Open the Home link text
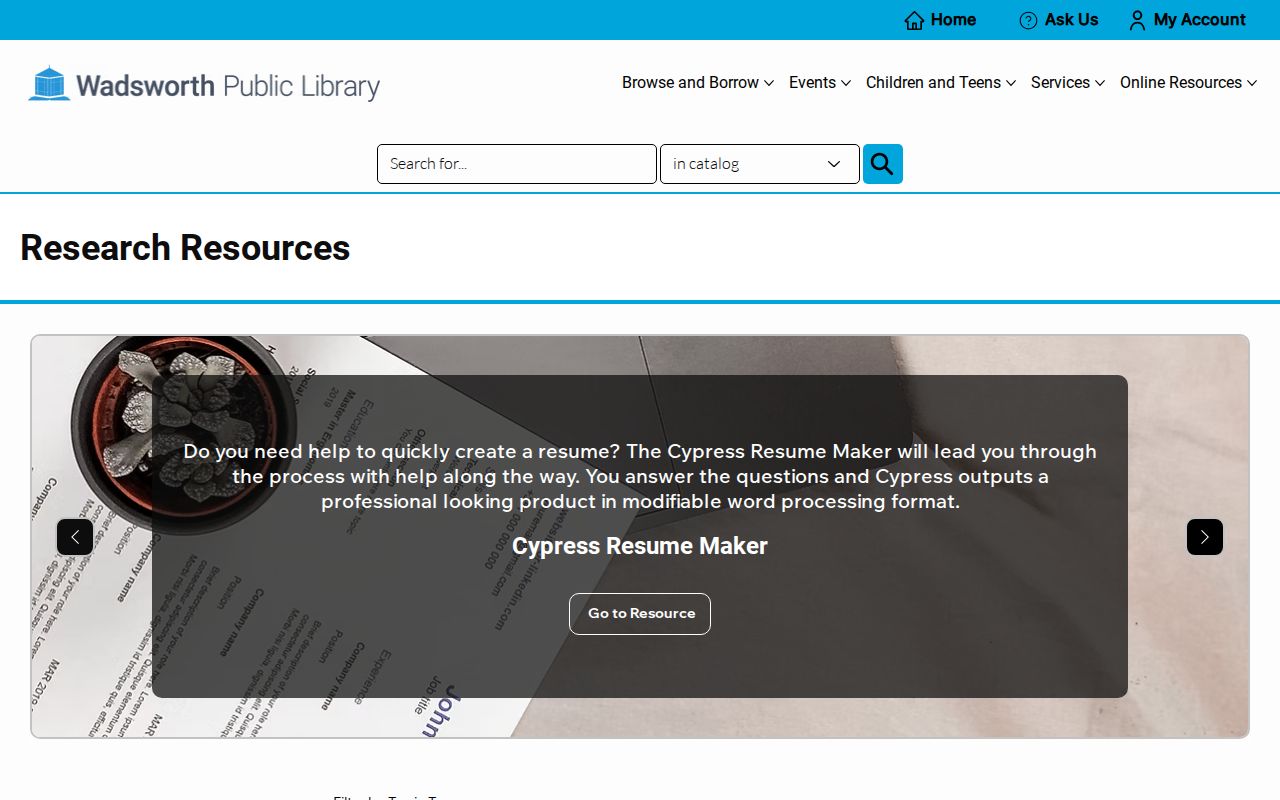The width and height of the screenshot is (1280, 800). coord(953,20)
